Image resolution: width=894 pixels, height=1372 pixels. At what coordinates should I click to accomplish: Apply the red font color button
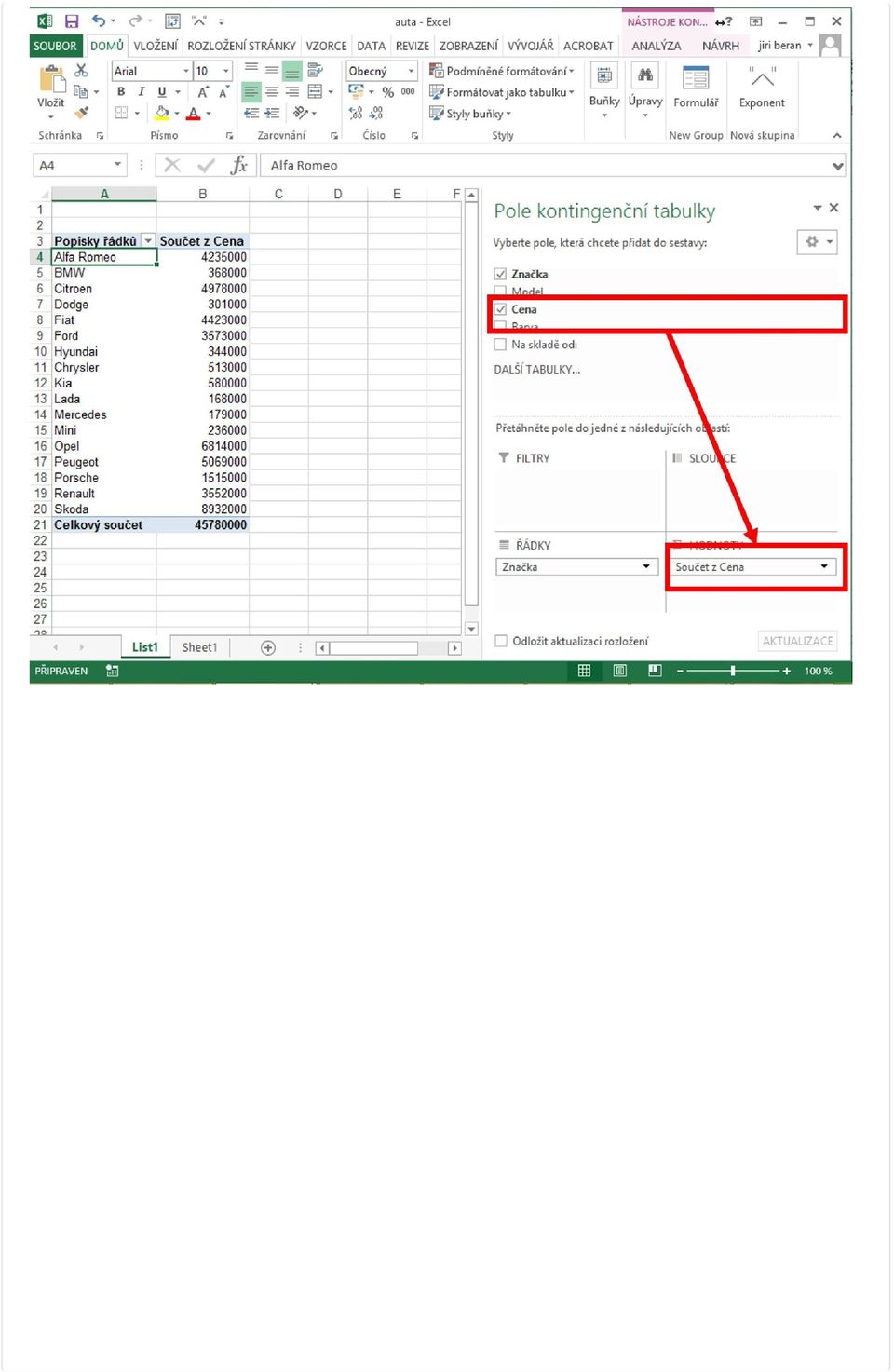pyautogui.click(x=194, y=113)
